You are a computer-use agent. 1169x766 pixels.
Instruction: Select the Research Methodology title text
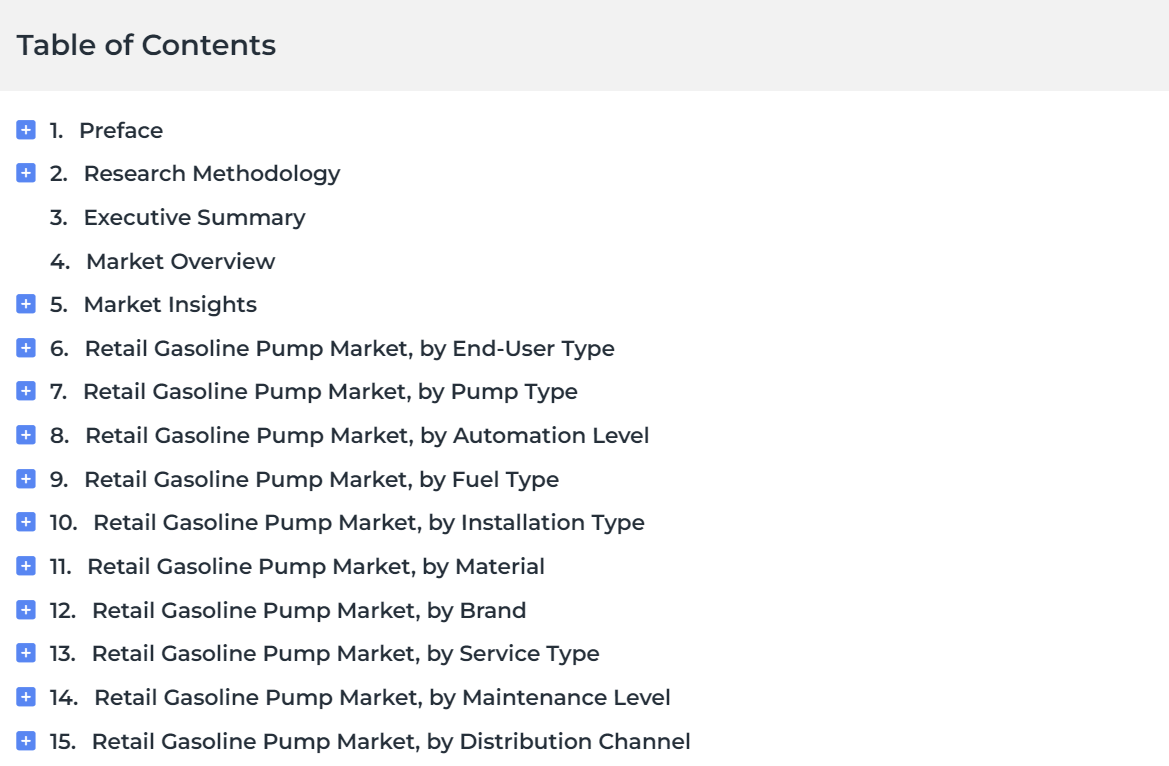[211, 173]
